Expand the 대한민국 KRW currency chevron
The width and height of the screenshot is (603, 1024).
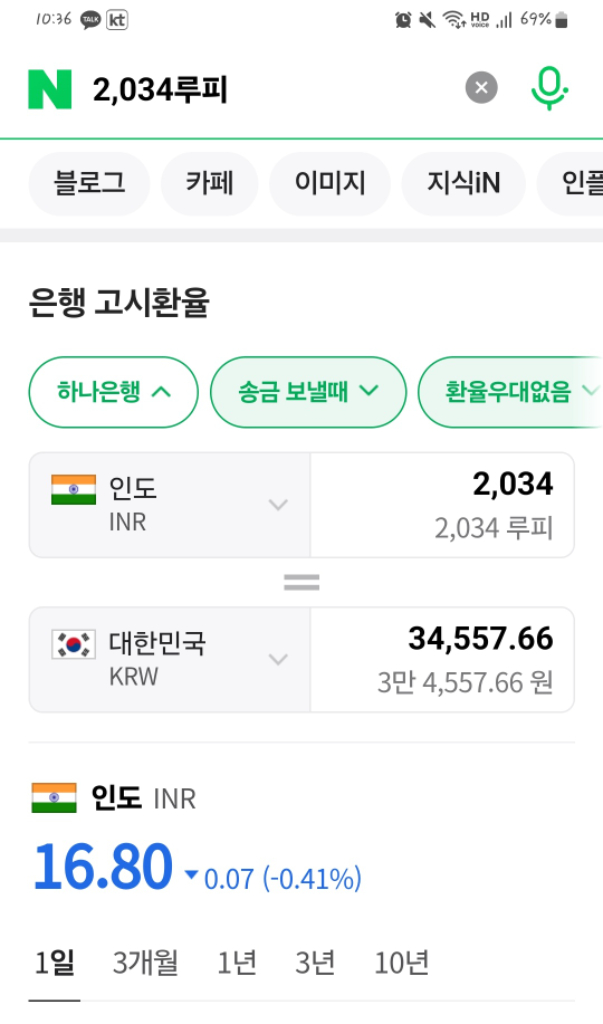click(278, 659)
